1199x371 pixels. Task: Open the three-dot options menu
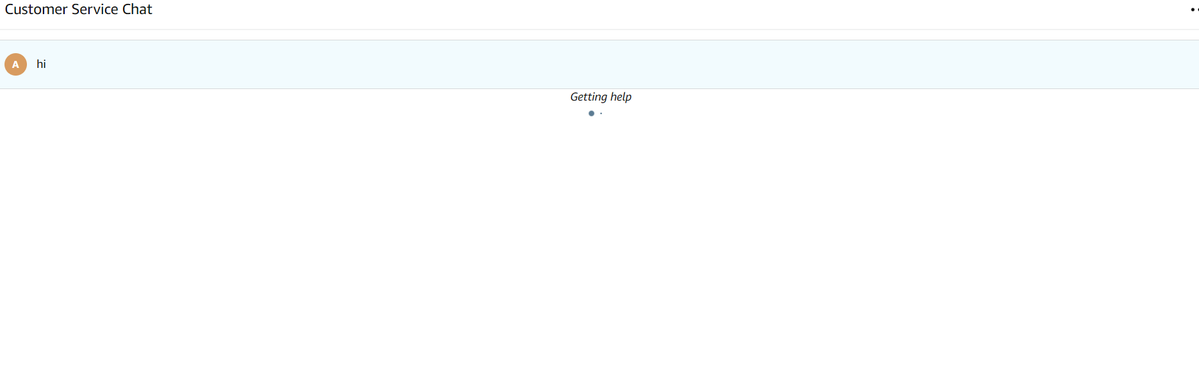click(1194, 10)
